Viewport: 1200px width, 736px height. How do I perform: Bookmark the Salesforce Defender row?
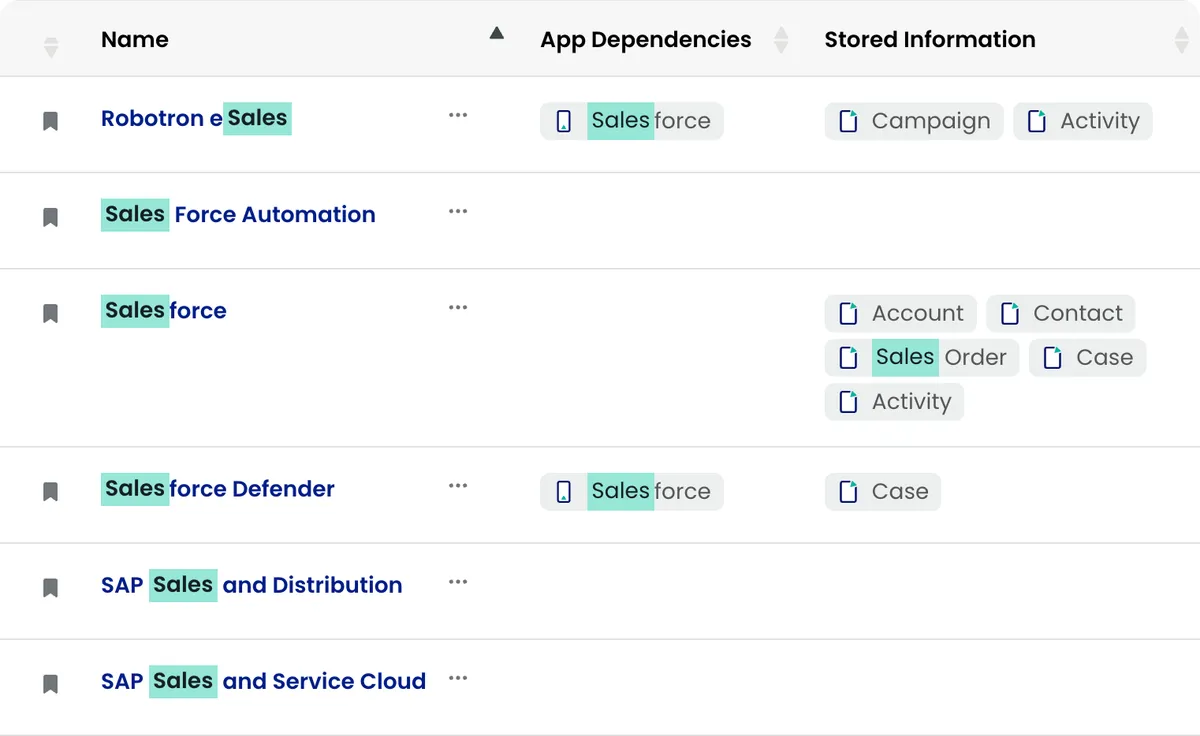(50, 492)
